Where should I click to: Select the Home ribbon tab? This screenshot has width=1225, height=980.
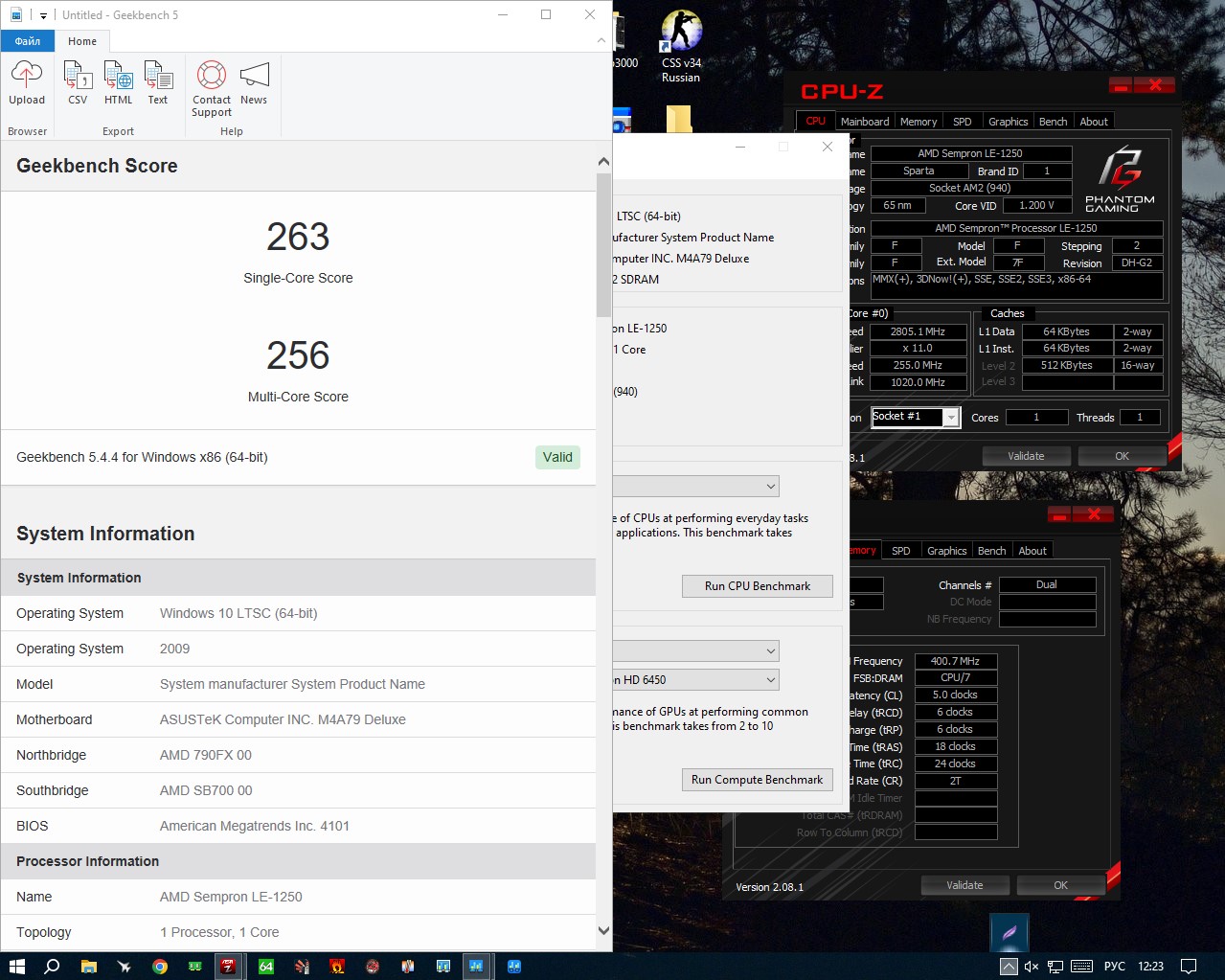pos(82,41)
